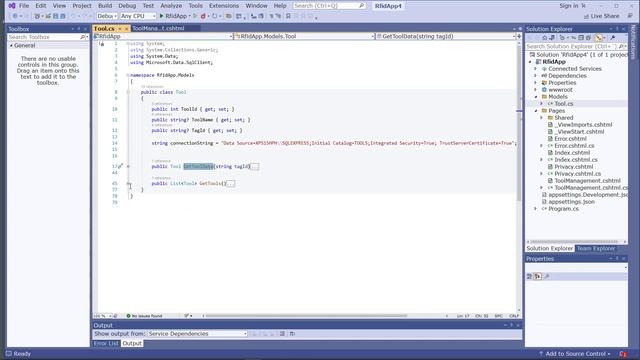The image size is (640, 360).
Task: Open the Any CPU platform dropdown
Action: coord(138,16)
